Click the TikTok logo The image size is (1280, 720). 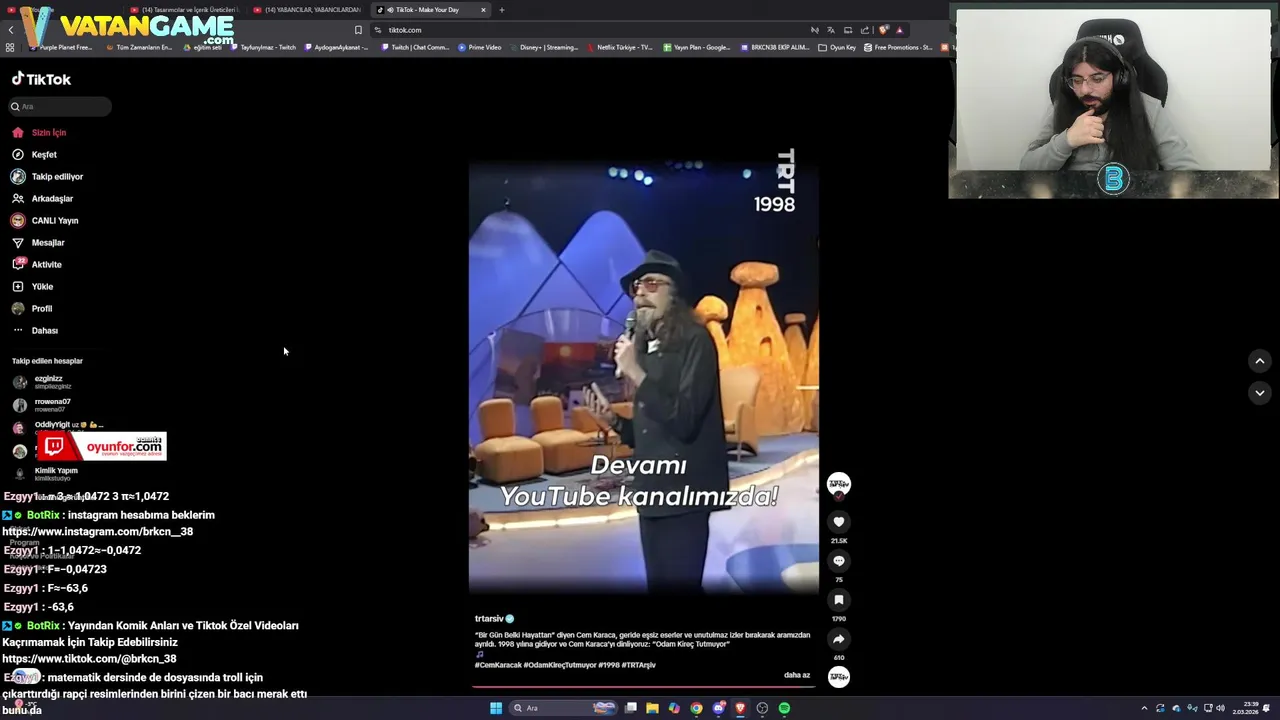[41, 79]
